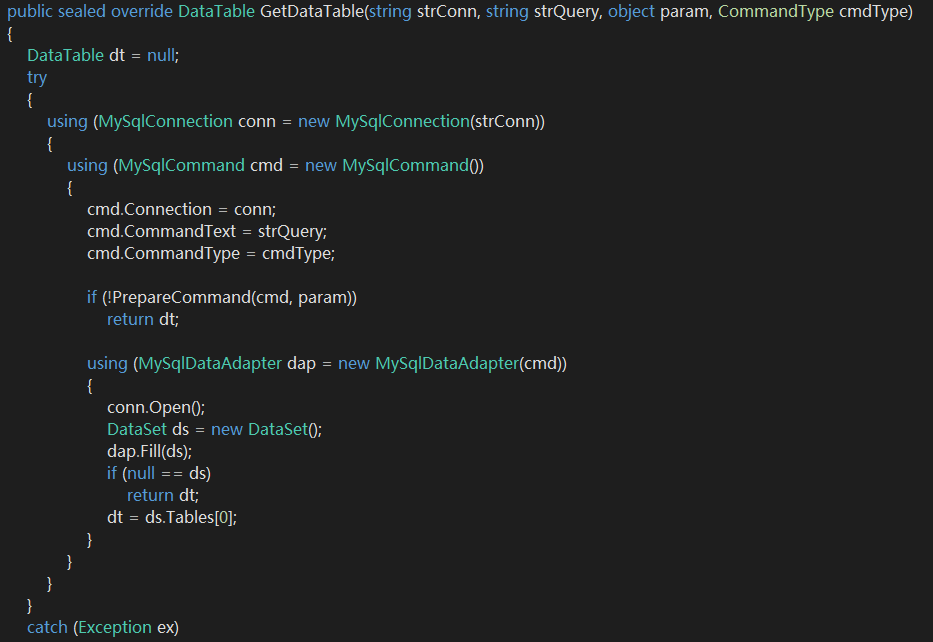Click the GetDataTable method name
Screen dimensions: 933x642
(312, 11)
